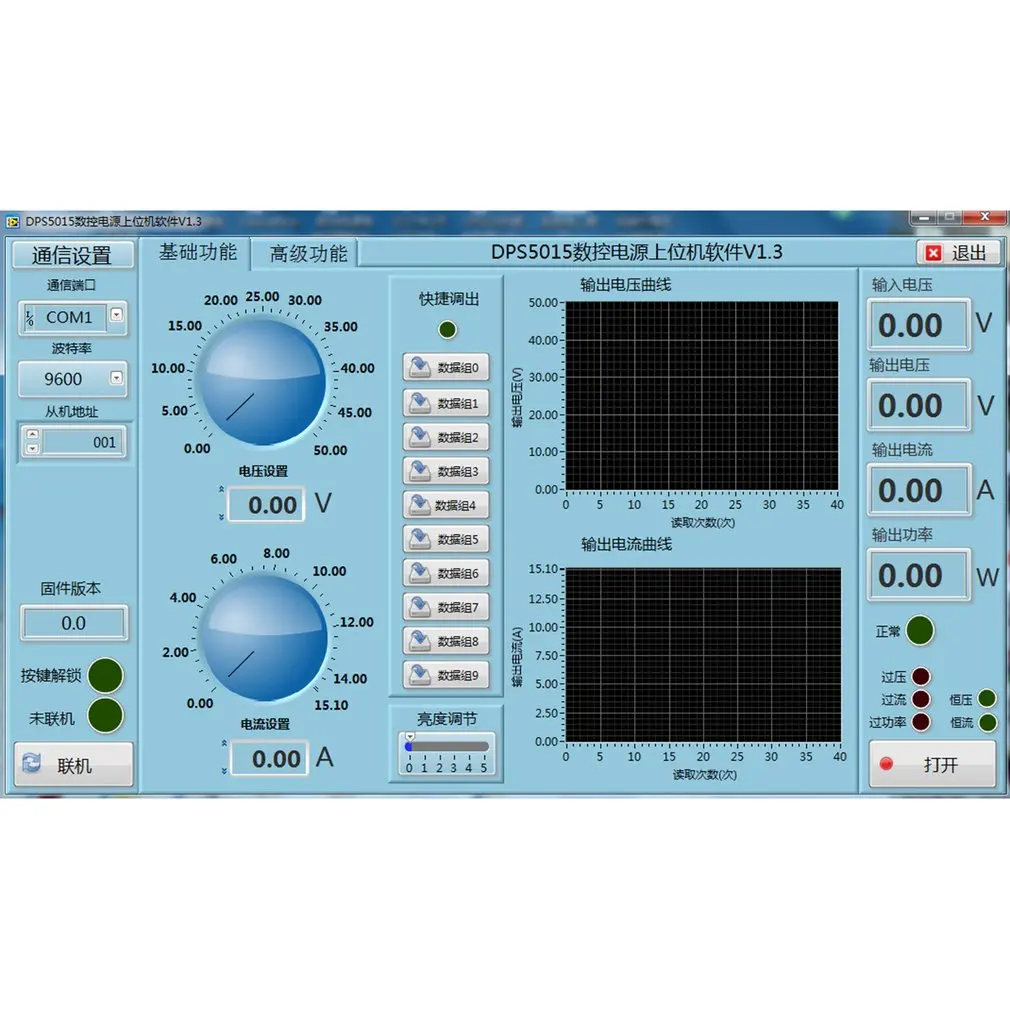Click the 打开 output on button
The height and width of the screenshot is (1010, 1010).
pyautogui.click(x=932, y=764)
